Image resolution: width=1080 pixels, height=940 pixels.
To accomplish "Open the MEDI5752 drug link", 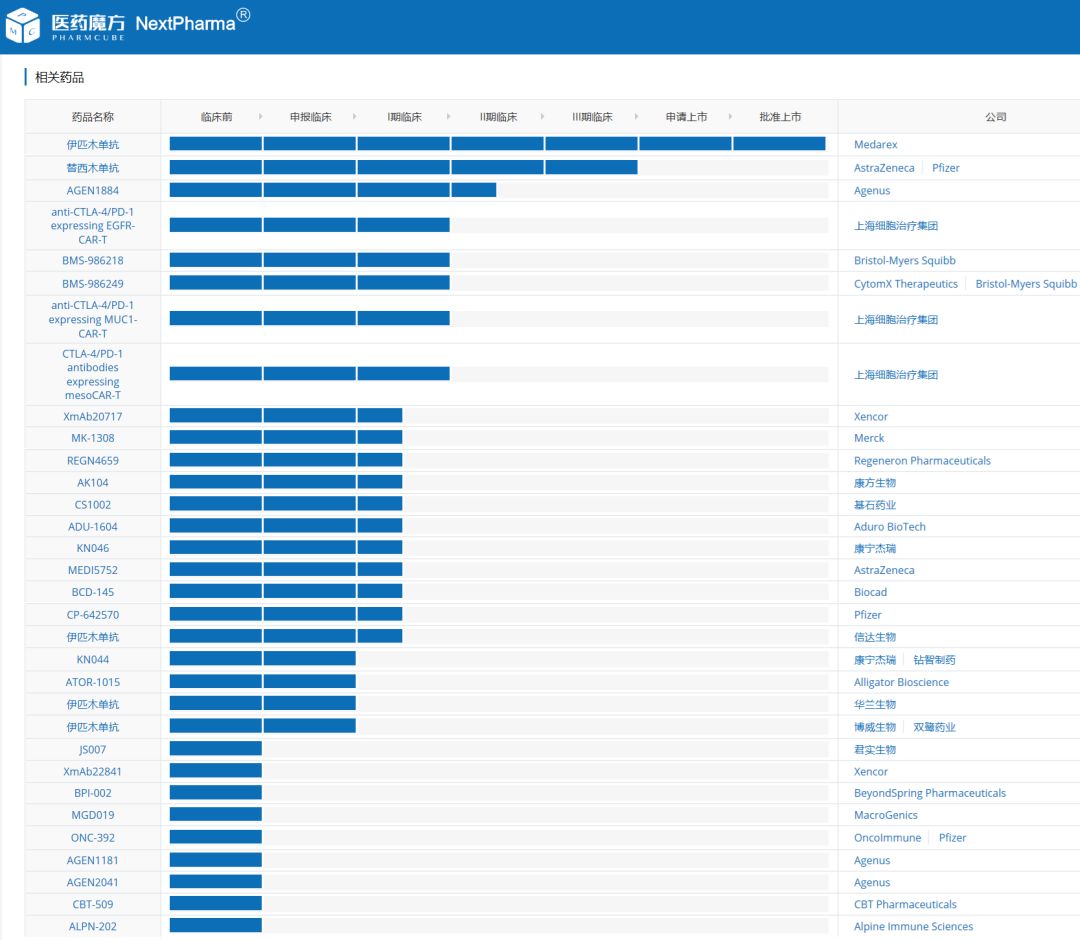I will click(92, 570).
